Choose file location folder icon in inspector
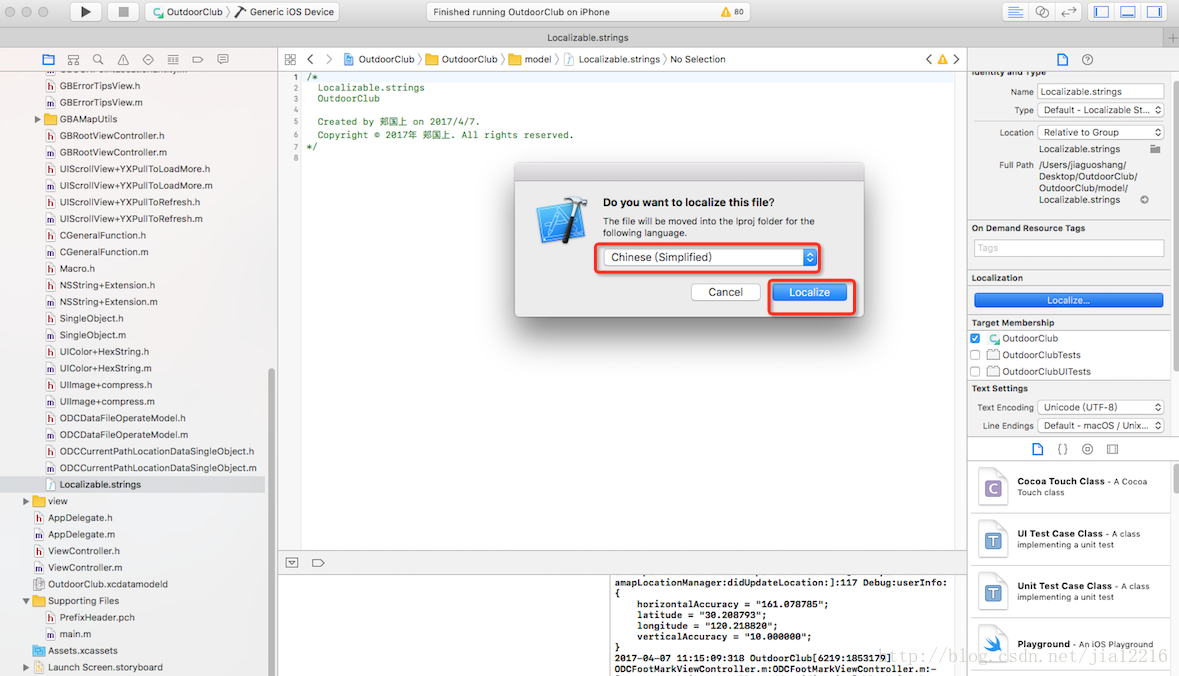Image resolution: width=1179 pixels, height=676 pixels. pyautogui.click(x=1155, y=149)
